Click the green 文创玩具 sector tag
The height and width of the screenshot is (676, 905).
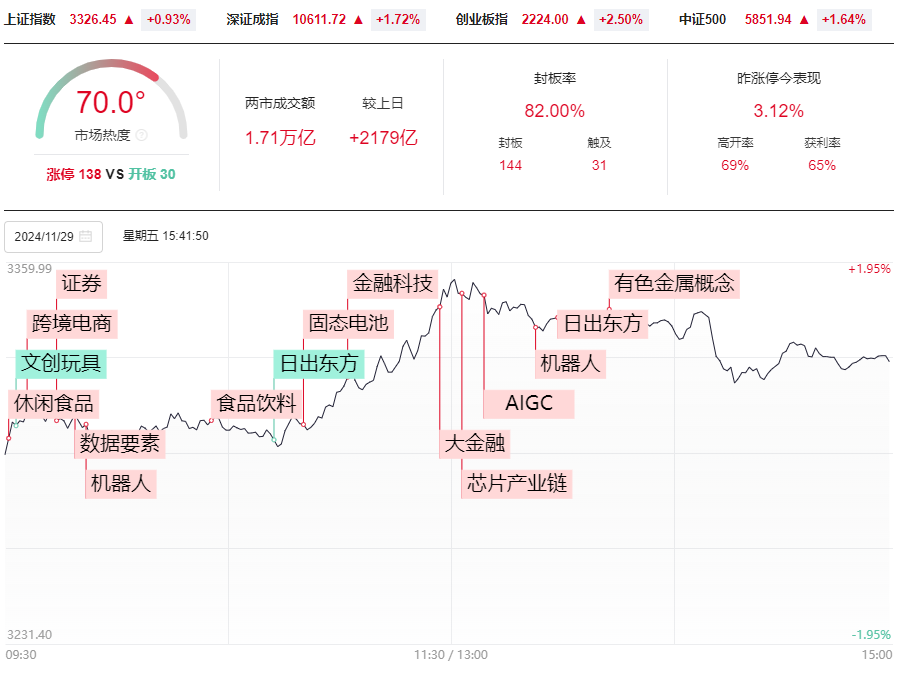(61, 364)
